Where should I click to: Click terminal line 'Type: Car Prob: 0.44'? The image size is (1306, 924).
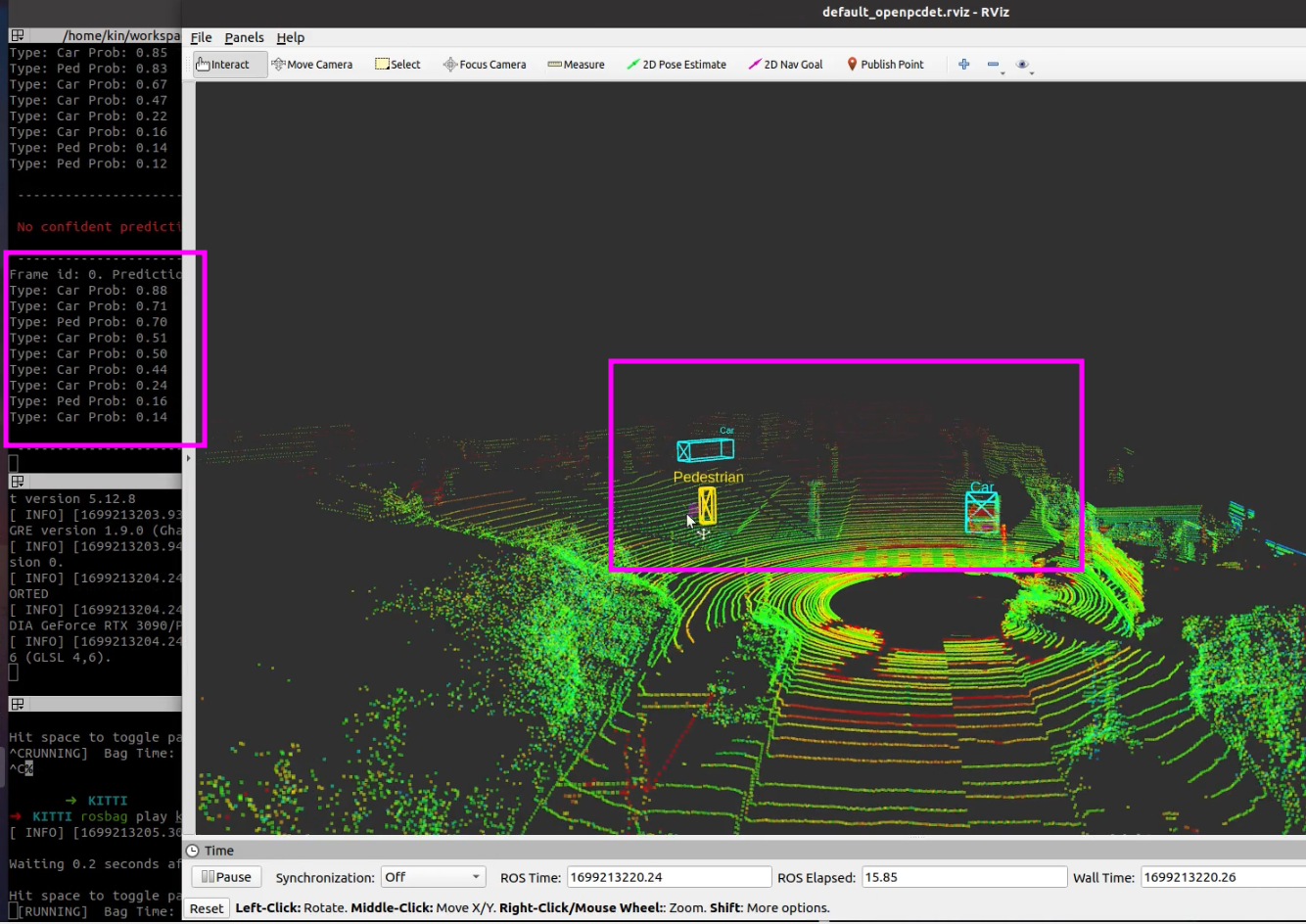click(88, 369)
